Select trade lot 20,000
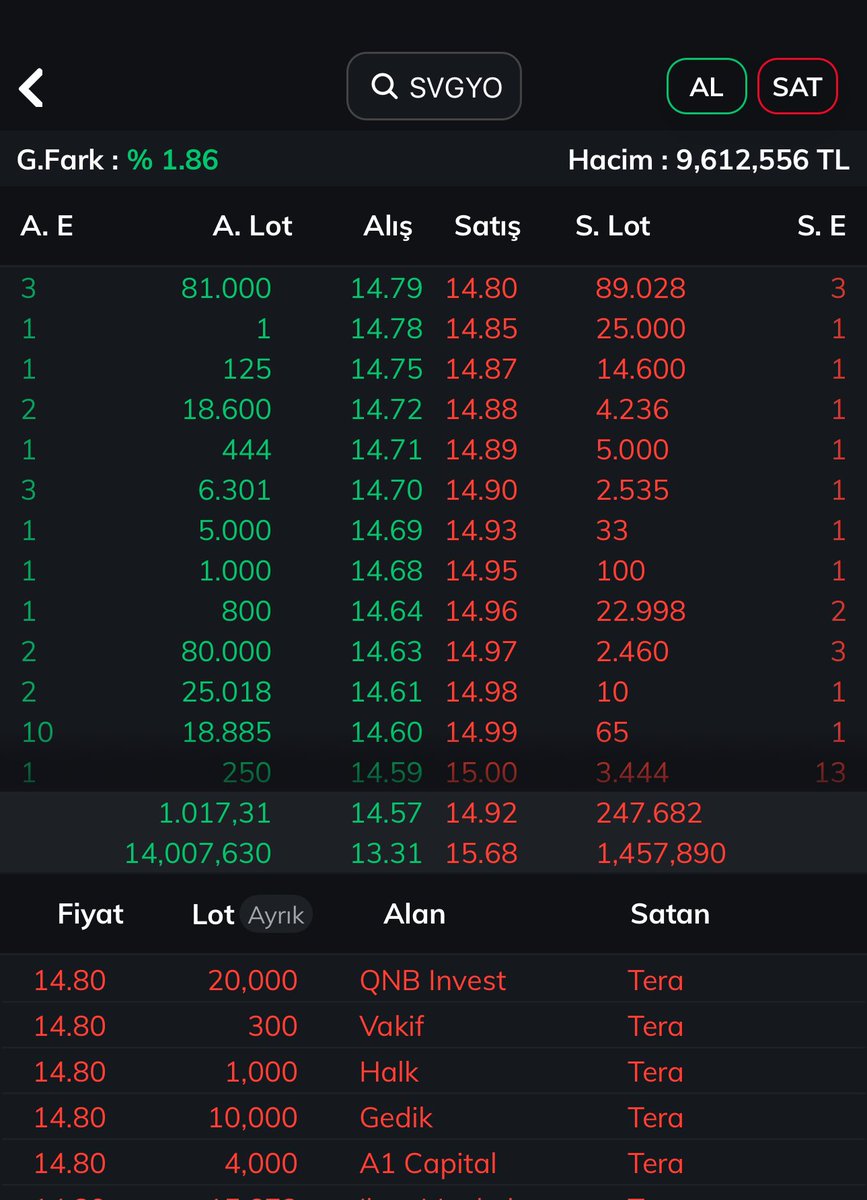The height and width of the screenshot is (1200, 867). [253, 982]
